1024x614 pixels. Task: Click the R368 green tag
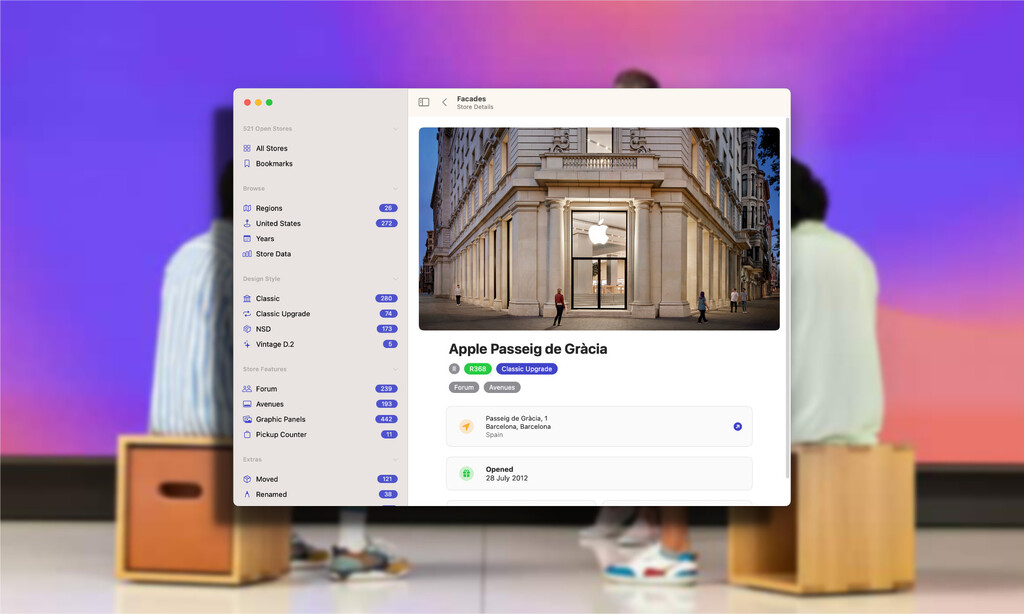pyautogui.click(x=478, y=368)
